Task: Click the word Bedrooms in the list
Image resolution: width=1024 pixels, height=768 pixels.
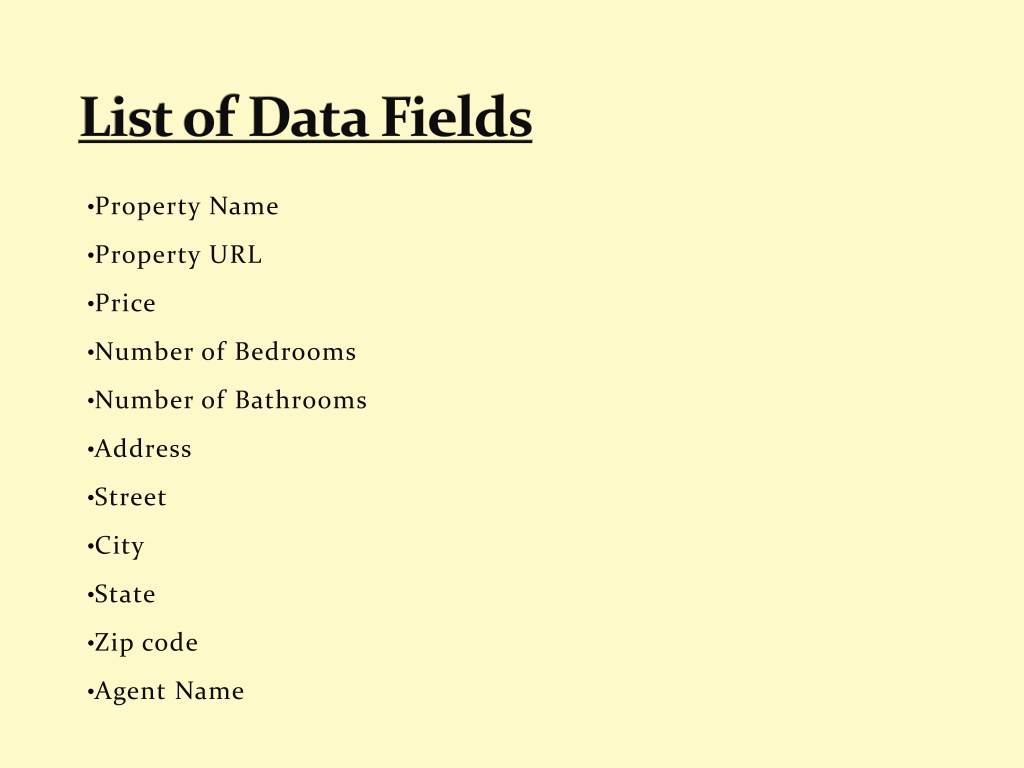Action: pos(296,351)
